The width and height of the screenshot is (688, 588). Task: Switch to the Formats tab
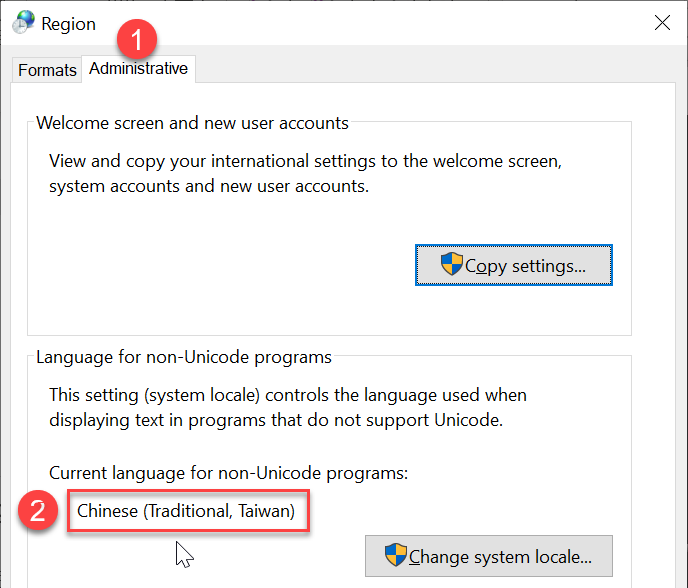47,70
